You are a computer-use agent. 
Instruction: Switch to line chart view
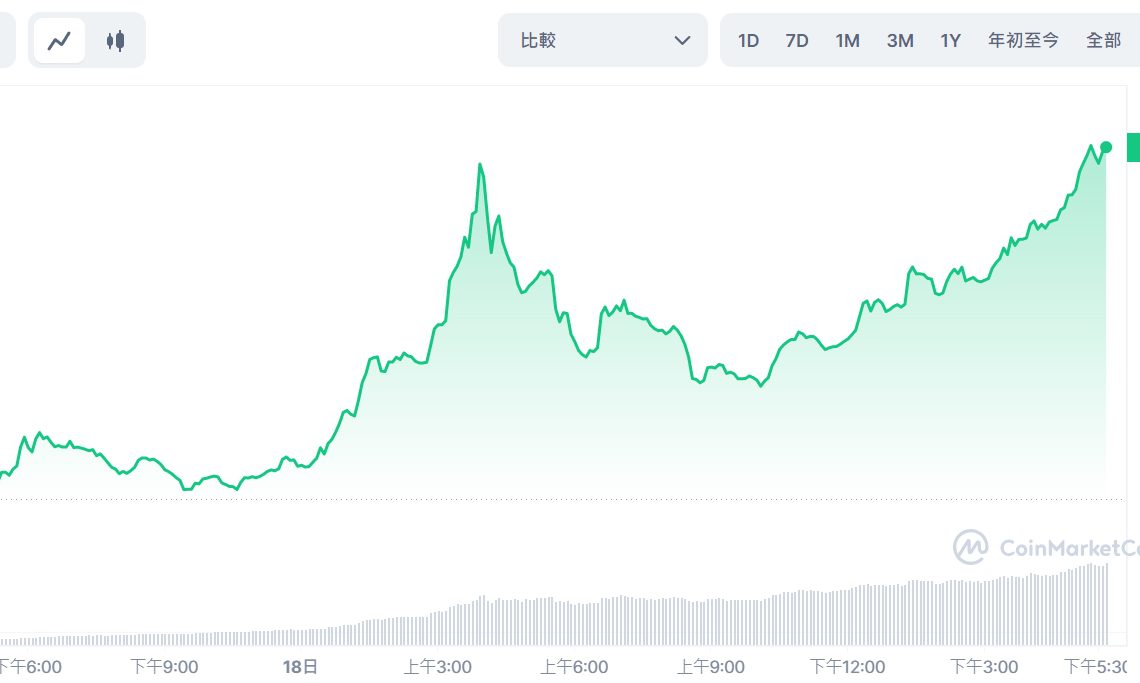(60, 41)
